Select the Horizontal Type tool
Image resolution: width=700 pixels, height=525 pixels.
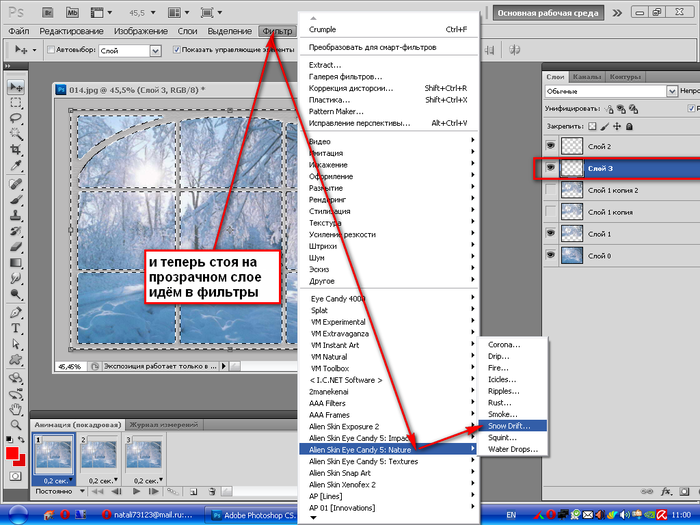[16, 329]
